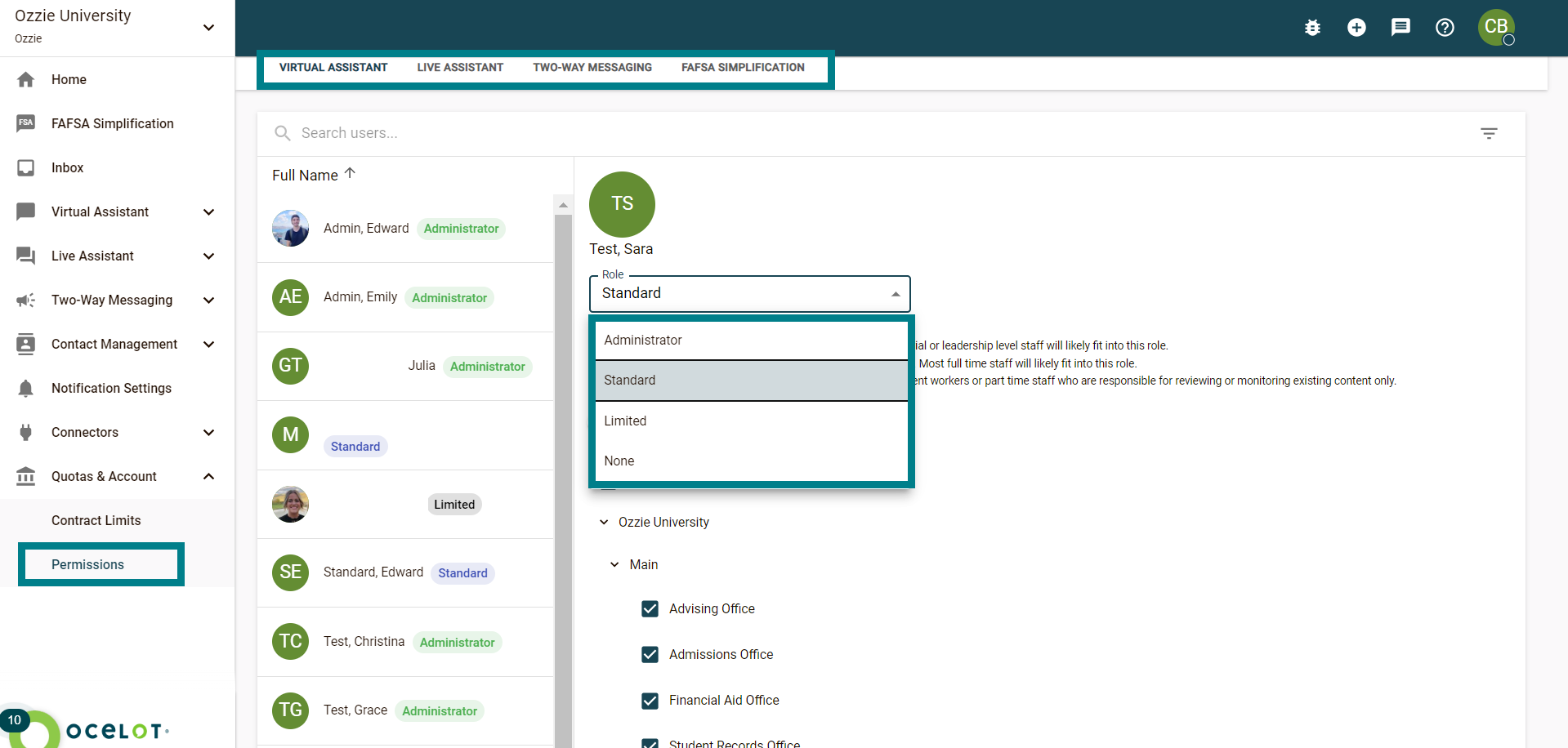Click the Live Assistant forum icon
This screenshot has width=1568, height=748.
pos(26,256)
